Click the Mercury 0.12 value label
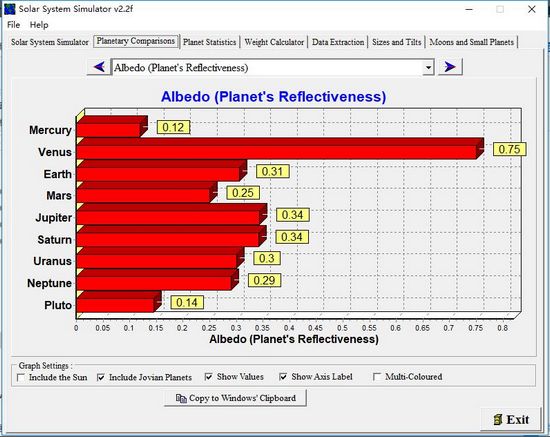The height and width of the screenshot is (437, 550). pyautogui.click(x=173, y=127)
